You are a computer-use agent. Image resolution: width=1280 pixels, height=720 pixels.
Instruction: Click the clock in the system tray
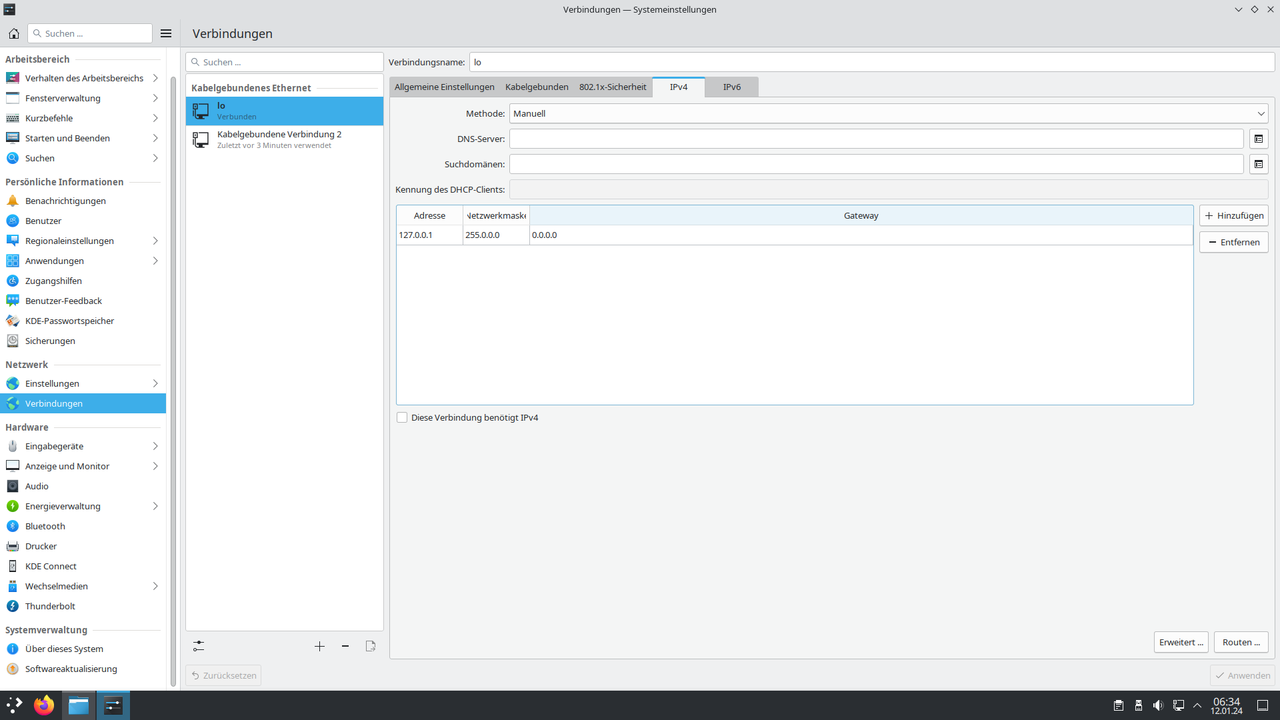[1226, 705]
